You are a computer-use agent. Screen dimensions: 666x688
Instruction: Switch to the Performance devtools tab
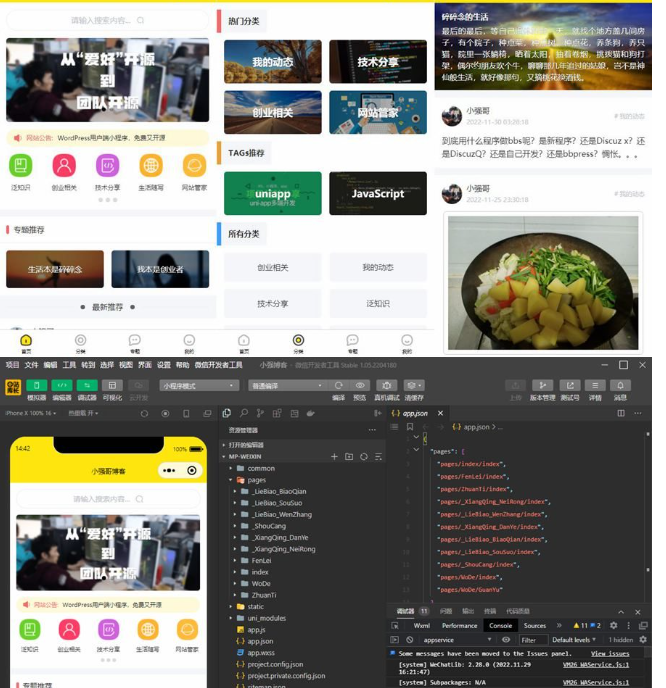tap(459, 626)
